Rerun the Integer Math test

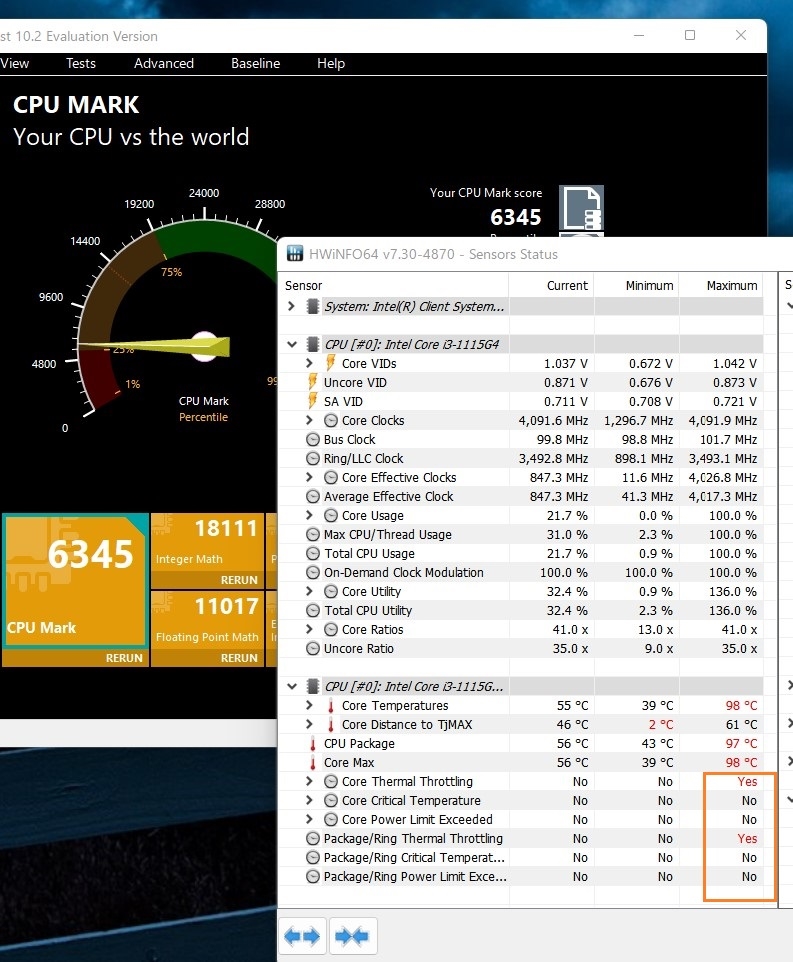[239, 580]
